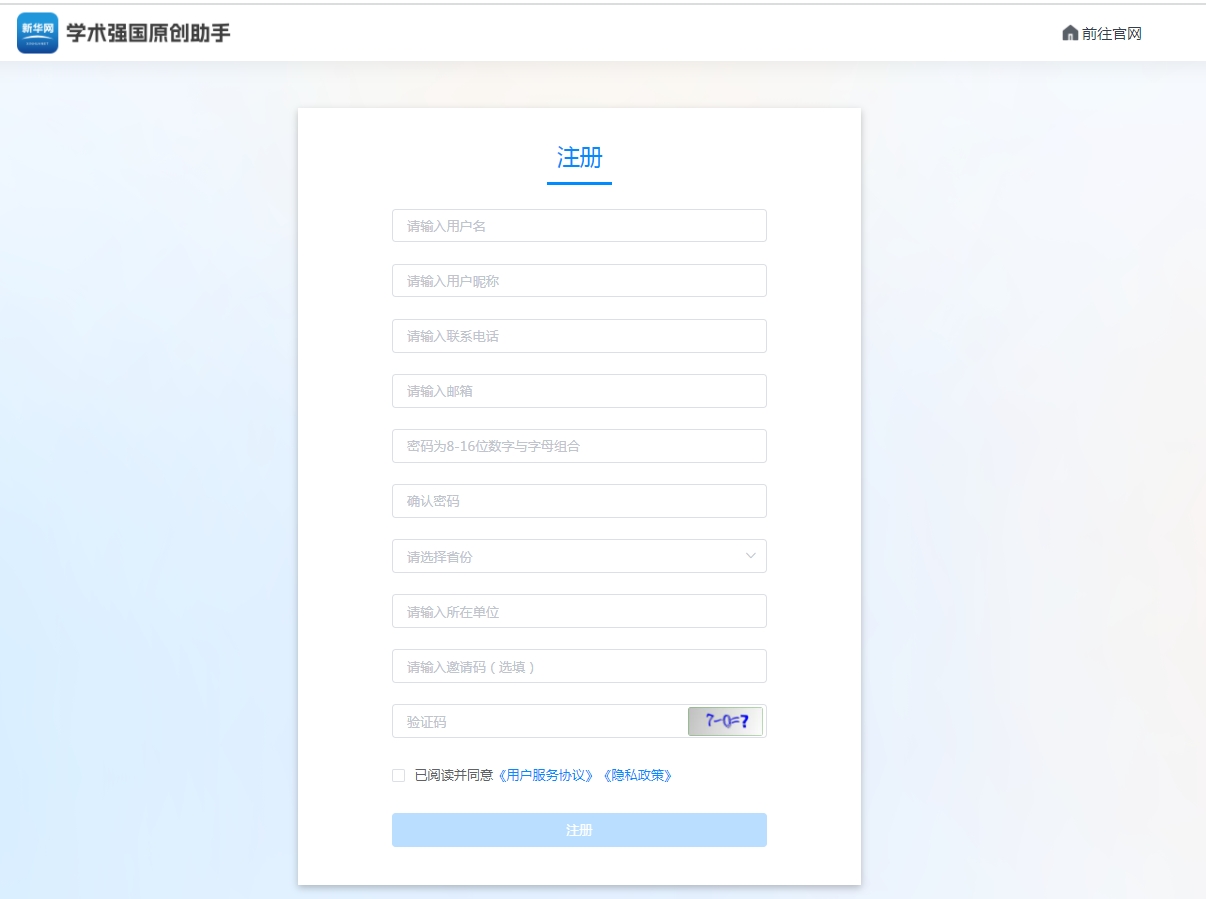
Task: Open the 《隐私政策》 privacy policy link
Action: pos(637,775)
